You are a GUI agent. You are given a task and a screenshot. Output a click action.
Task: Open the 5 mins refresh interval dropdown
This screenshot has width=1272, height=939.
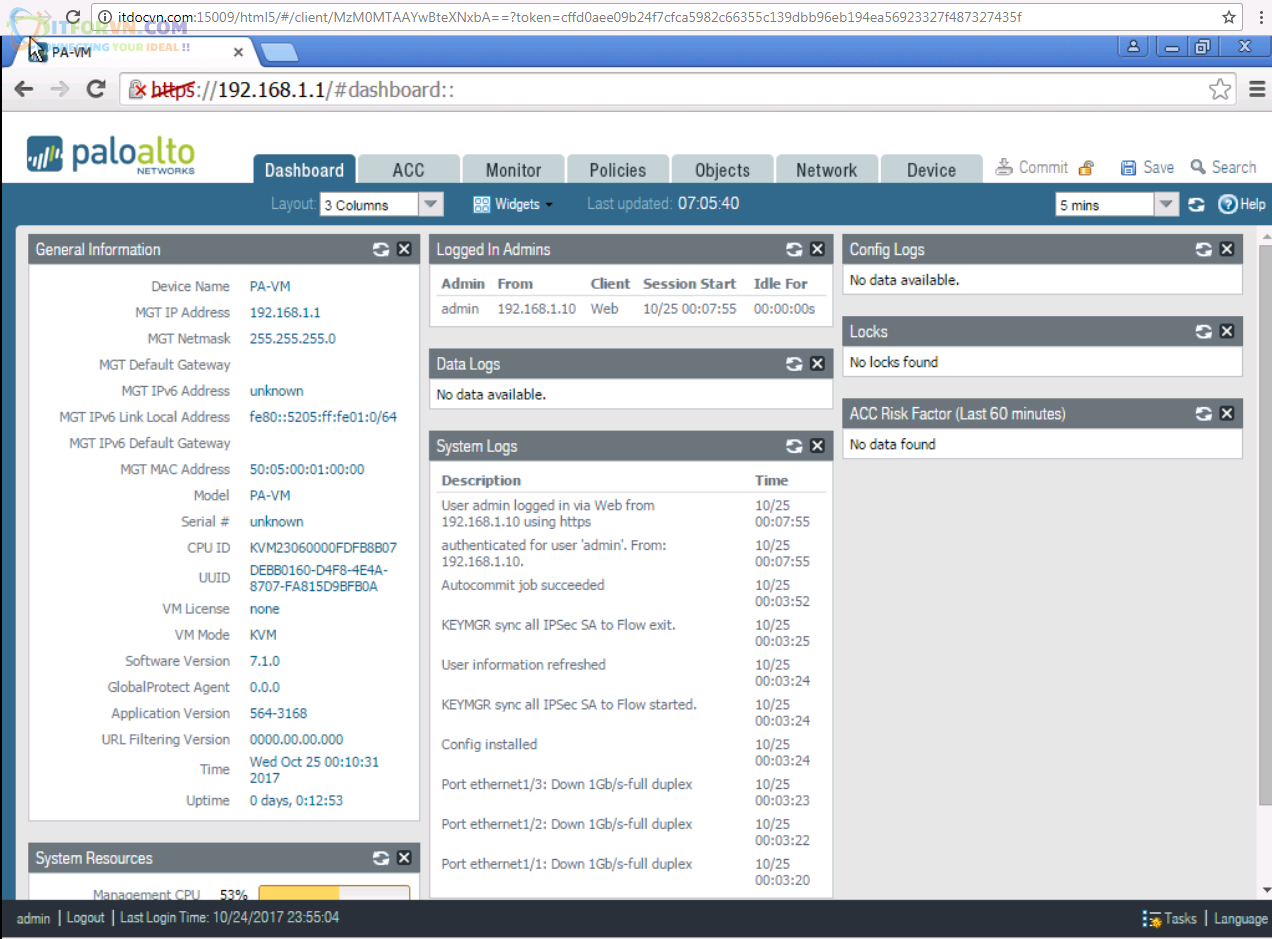tap(1166, 205)
